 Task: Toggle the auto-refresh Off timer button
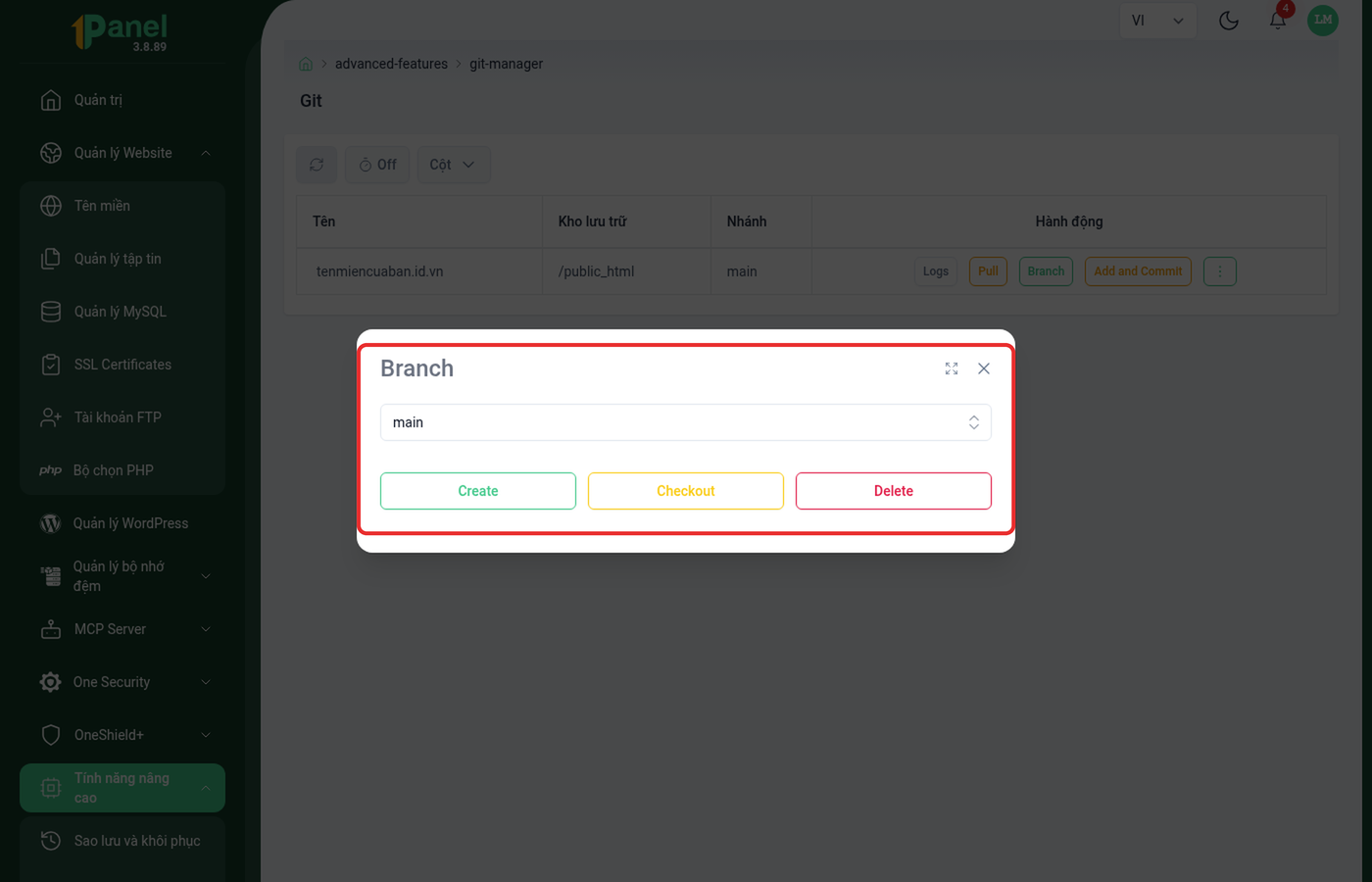click(377, 165)
